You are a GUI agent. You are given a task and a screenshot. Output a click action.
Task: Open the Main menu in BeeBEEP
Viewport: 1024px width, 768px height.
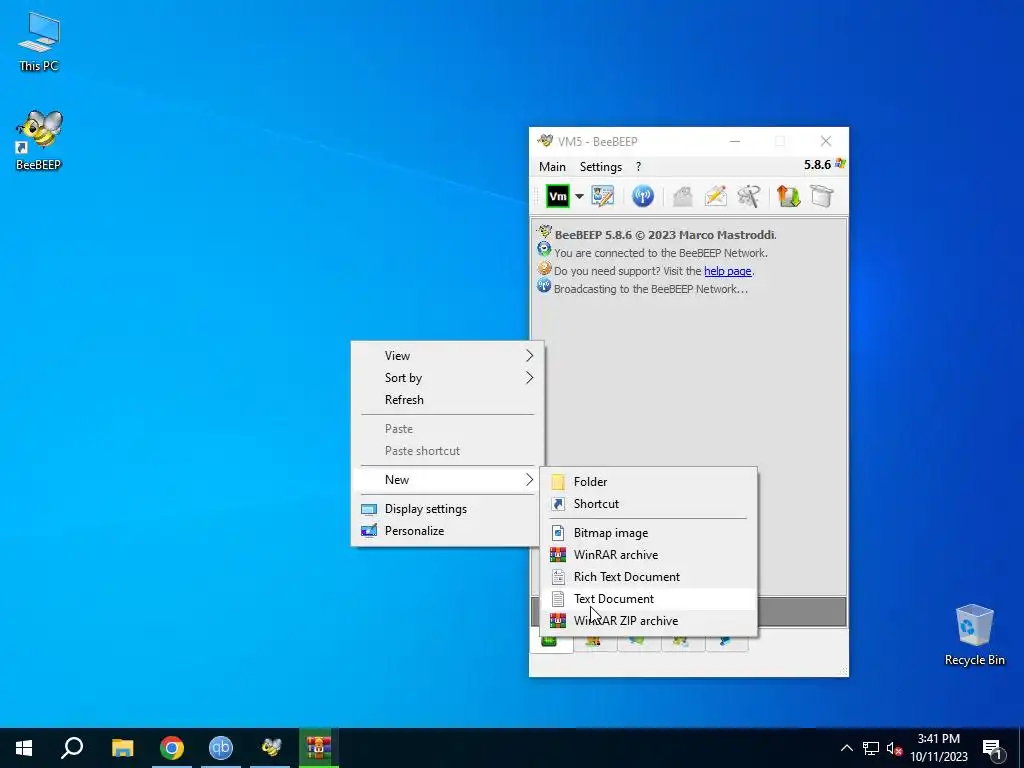click(552, 167)
